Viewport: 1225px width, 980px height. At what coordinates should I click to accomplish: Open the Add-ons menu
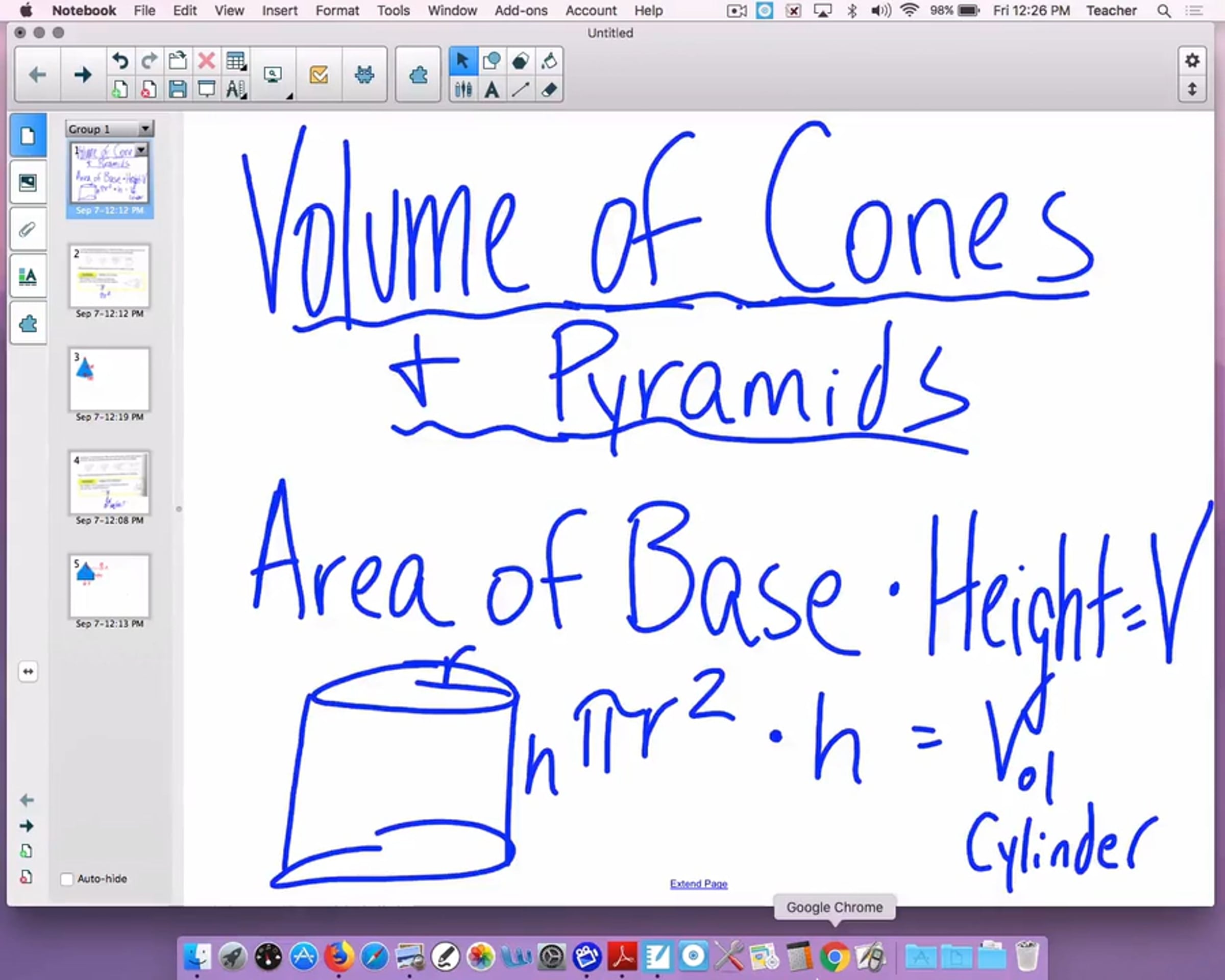(x=521, y=11)
